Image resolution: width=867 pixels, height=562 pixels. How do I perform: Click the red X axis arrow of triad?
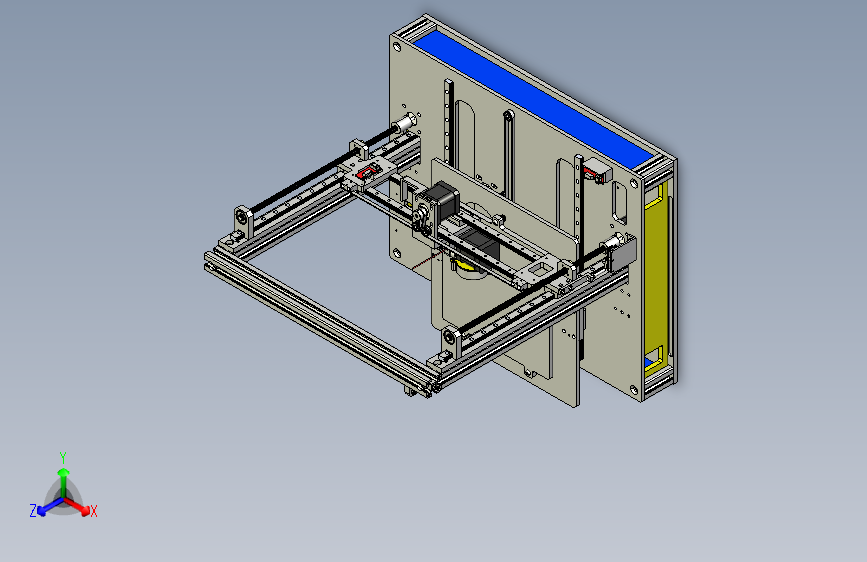77,506
